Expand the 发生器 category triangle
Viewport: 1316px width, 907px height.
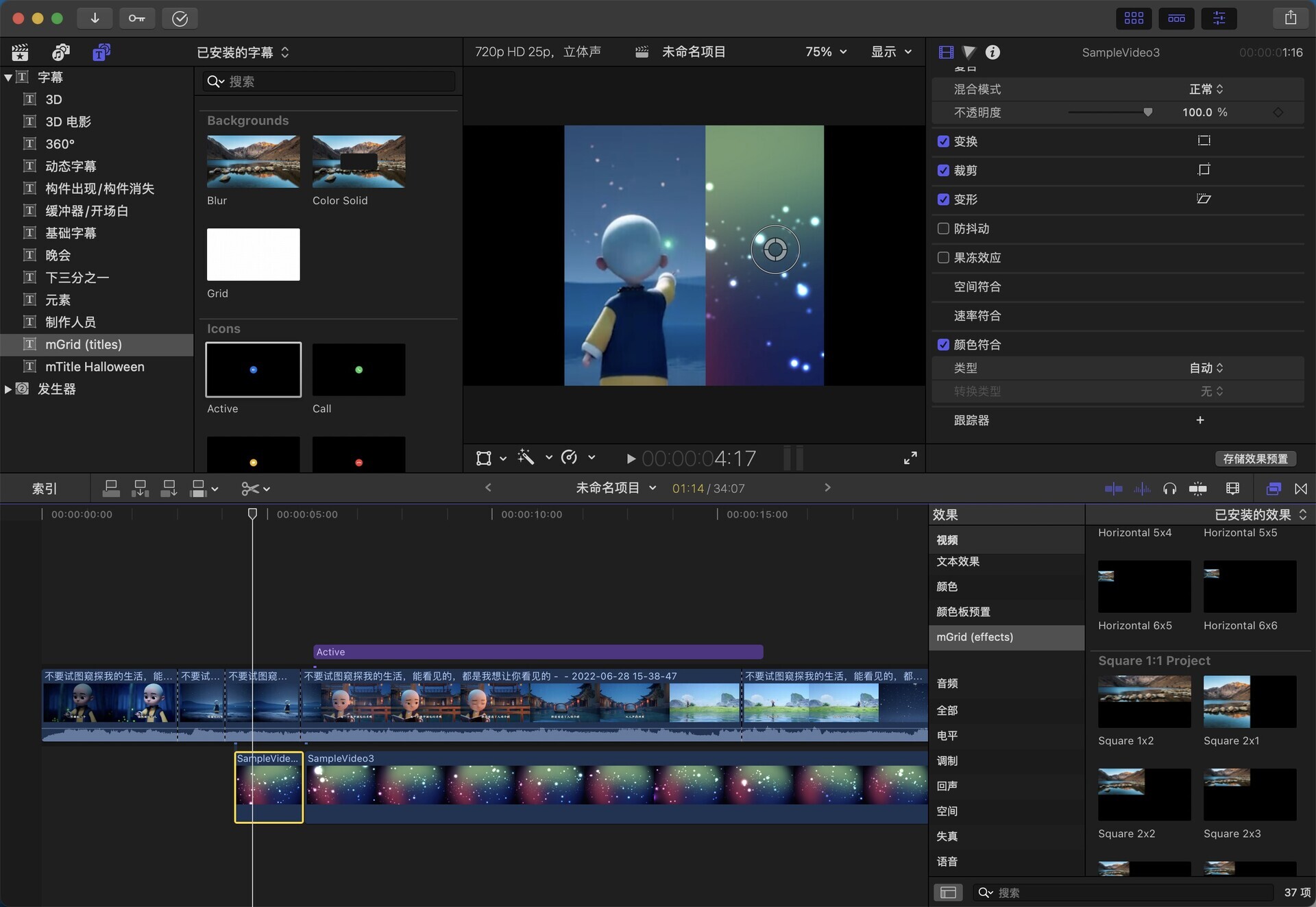coord(8,389)
